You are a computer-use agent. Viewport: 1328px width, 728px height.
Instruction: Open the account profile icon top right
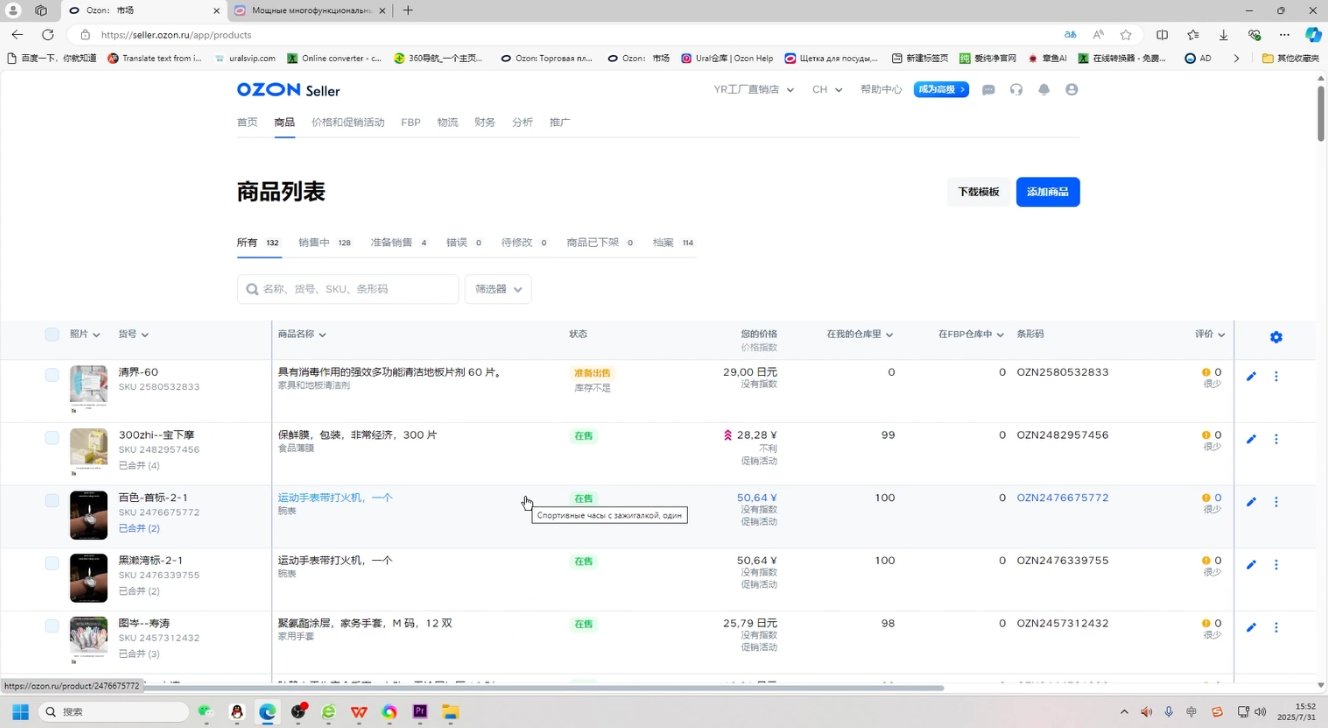(1071, 89)
